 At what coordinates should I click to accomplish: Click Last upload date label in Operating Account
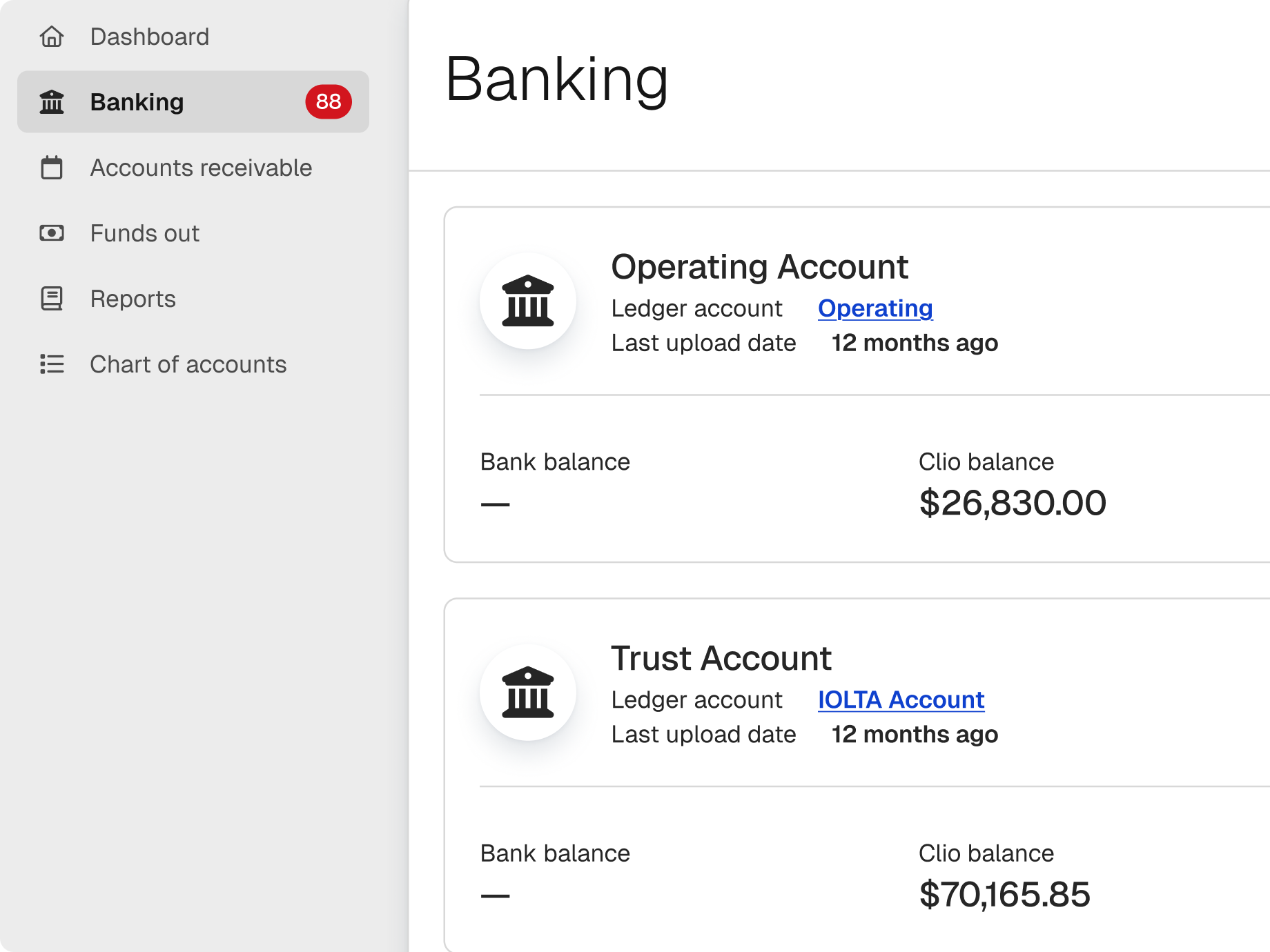[704, 343]
